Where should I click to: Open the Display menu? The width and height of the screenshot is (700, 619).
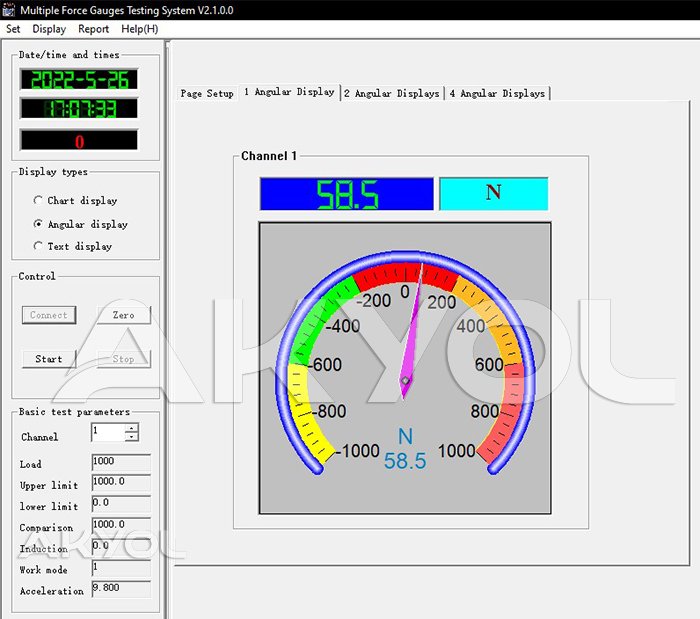(49, 29)
